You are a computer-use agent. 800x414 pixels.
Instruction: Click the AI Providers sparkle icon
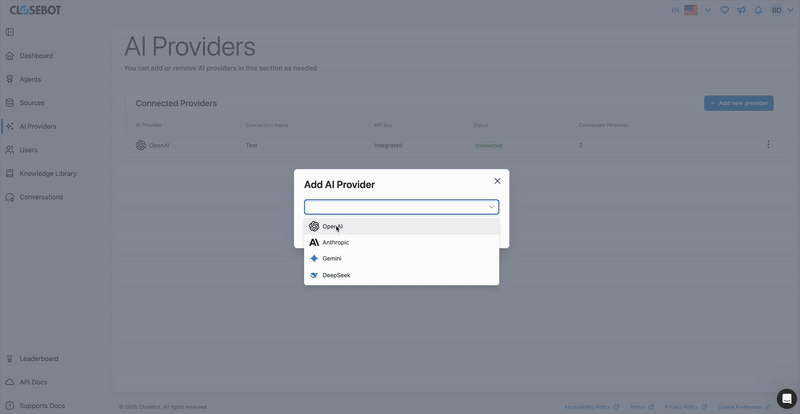point(10,126)
